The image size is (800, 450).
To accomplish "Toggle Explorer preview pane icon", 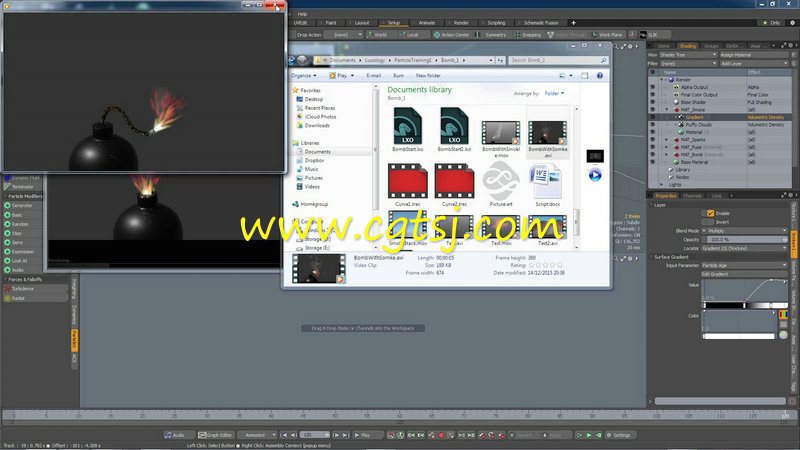I will pos(585,76).
